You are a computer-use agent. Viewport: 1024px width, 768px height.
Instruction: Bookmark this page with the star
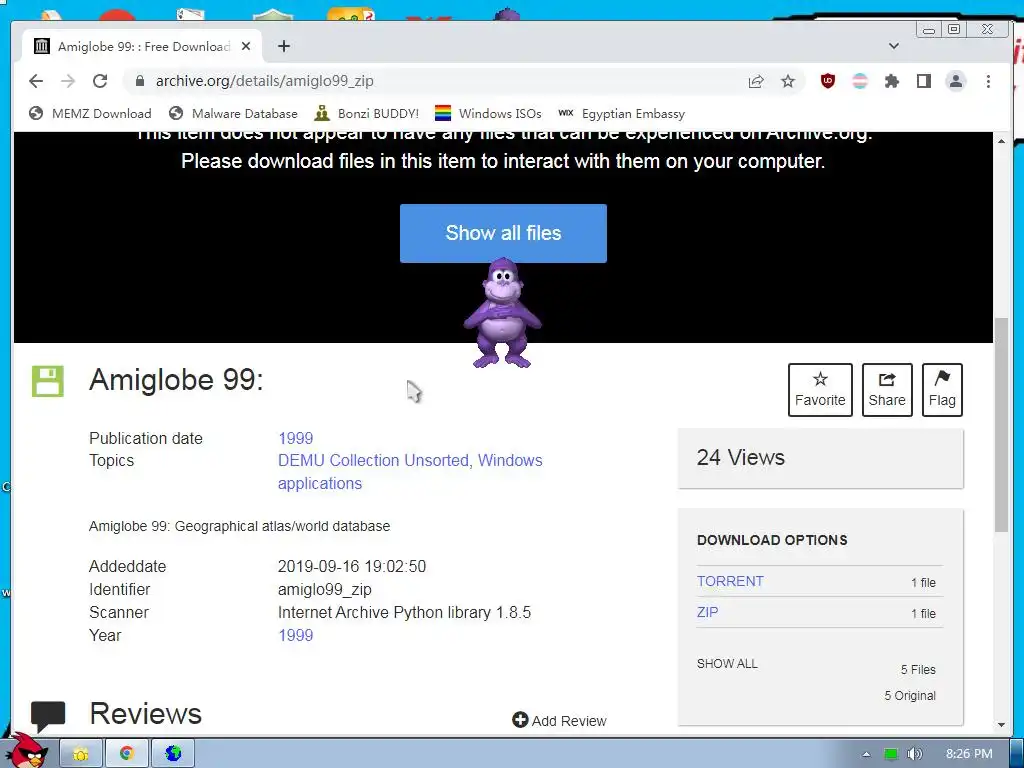[788, 81]
